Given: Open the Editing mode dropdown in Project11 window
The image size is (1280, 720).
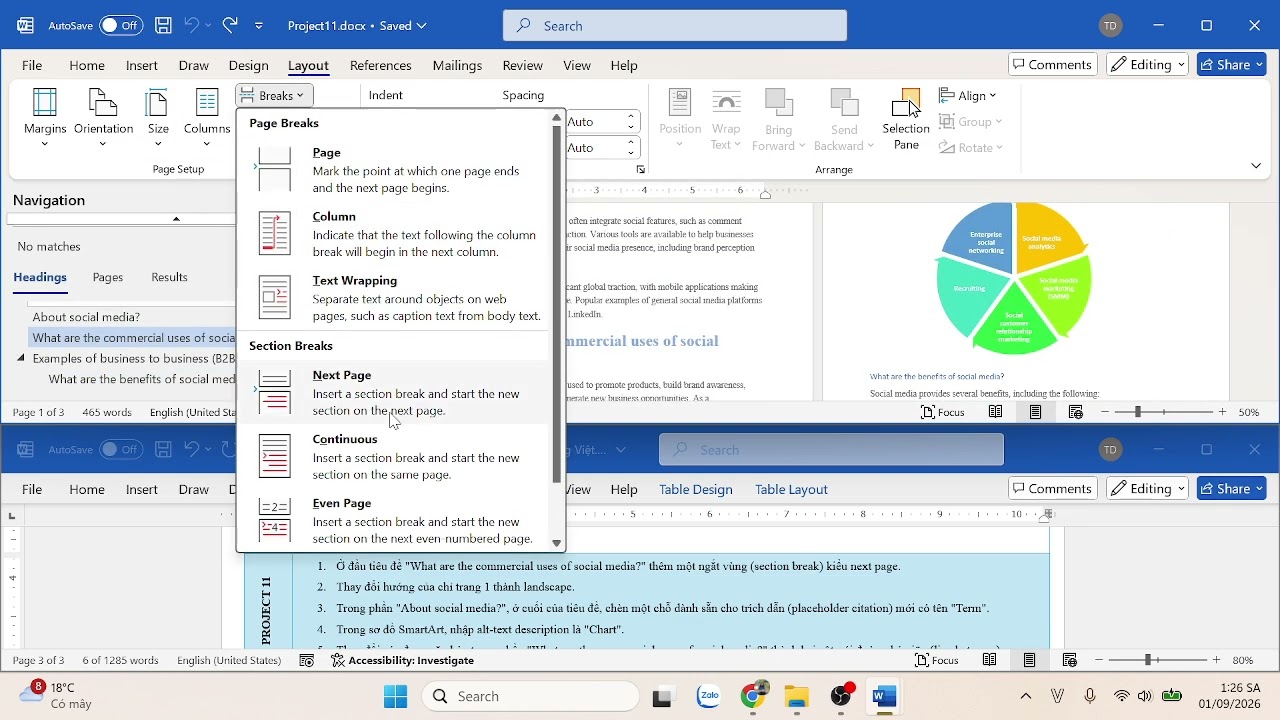Looking at the screenshot, I should (1147, 64).
